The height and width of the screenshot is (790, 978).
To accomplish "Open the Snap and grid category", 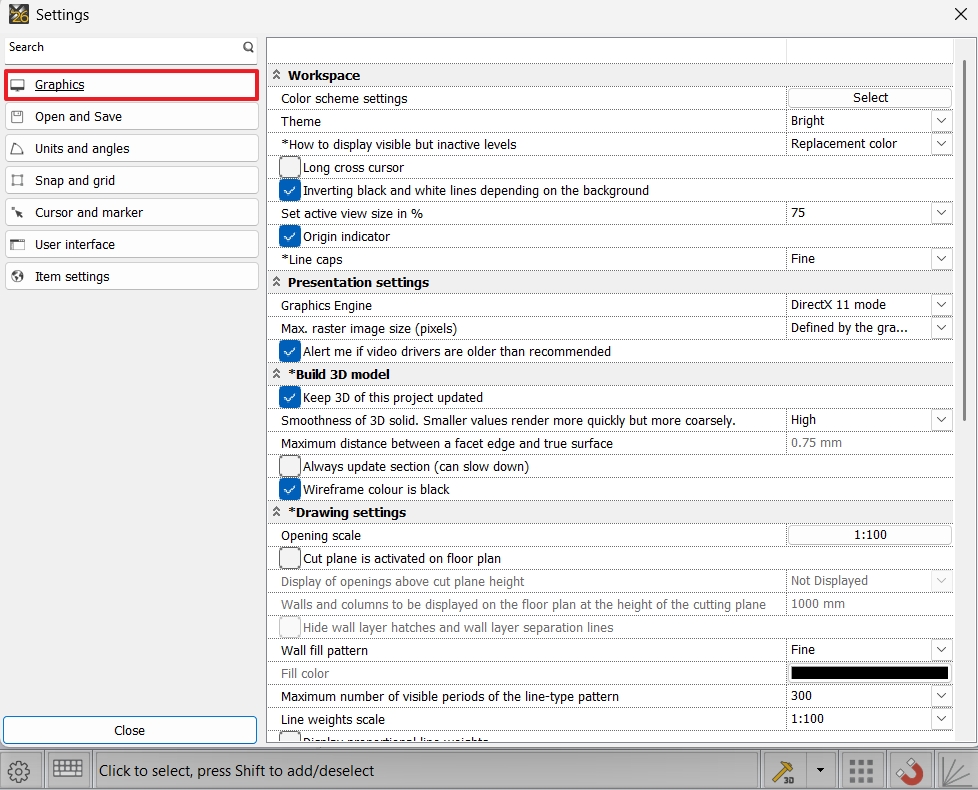I will point(75,181).
